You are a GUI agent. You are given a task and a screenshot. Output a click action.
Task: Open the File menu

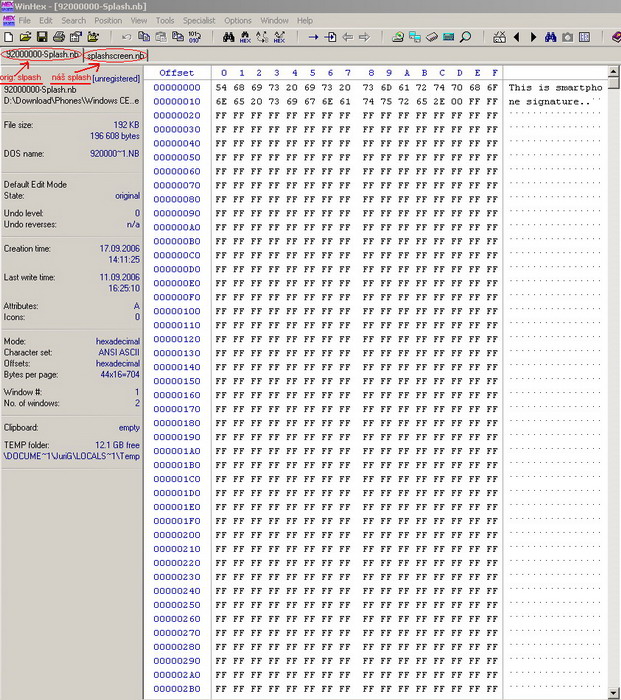pyautogui.click(x=25, y=21)
